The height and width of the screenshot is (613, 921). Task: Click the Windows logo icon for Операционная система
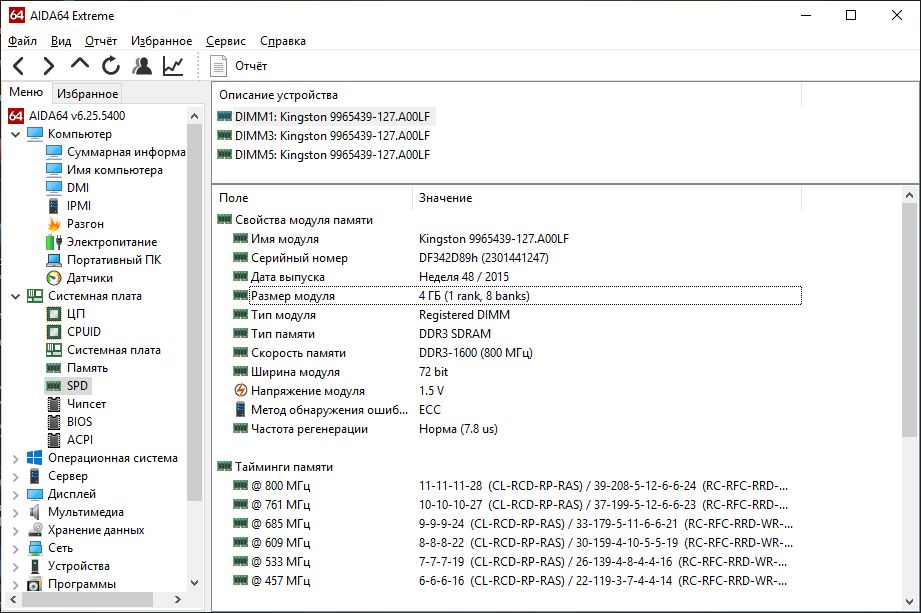pyautogui.click(x=35, y=458)
